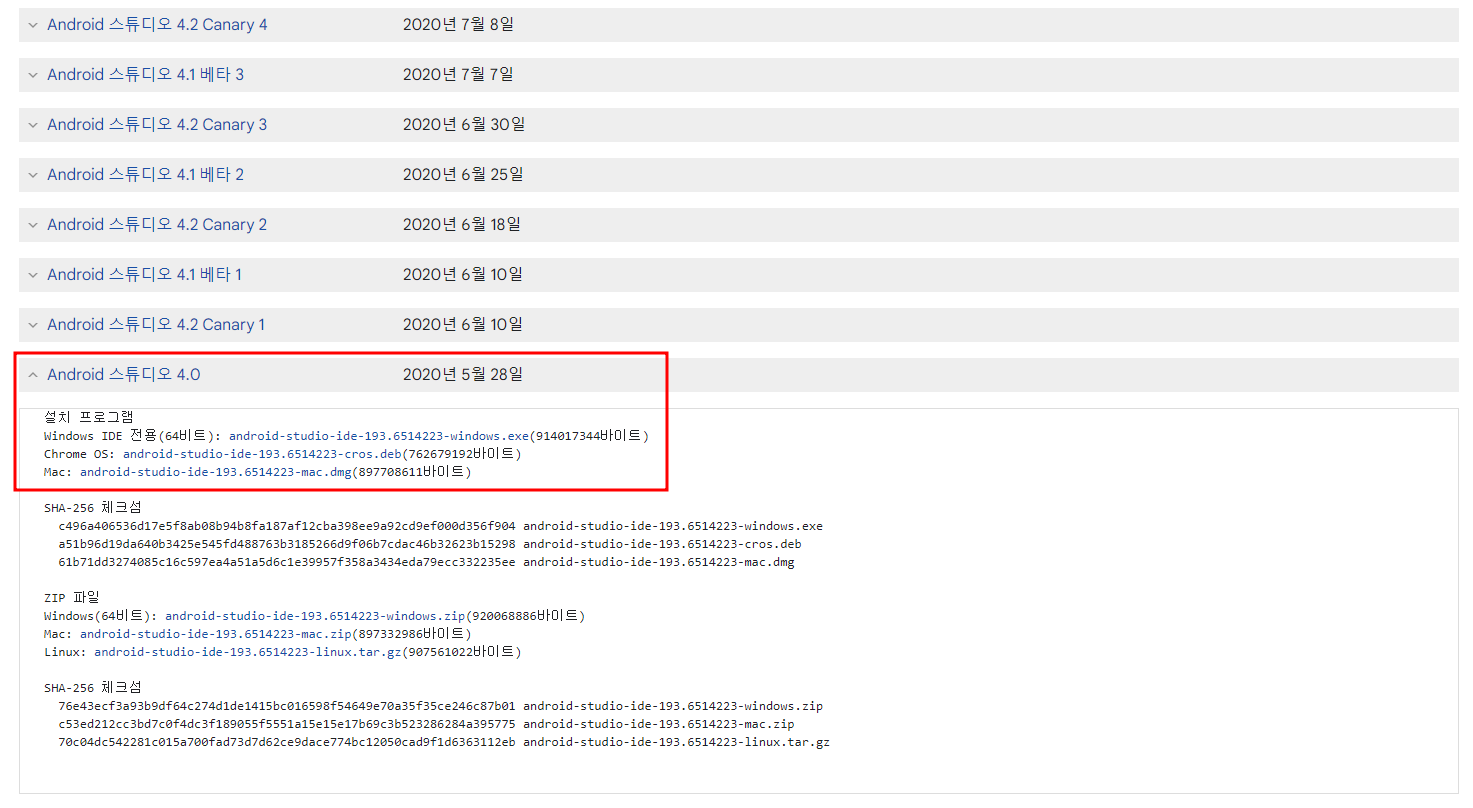Click the date 2020년 7월 7일
Image resolution: width=1473 pixels, height=808 pixels.
[x=458, y=75]
